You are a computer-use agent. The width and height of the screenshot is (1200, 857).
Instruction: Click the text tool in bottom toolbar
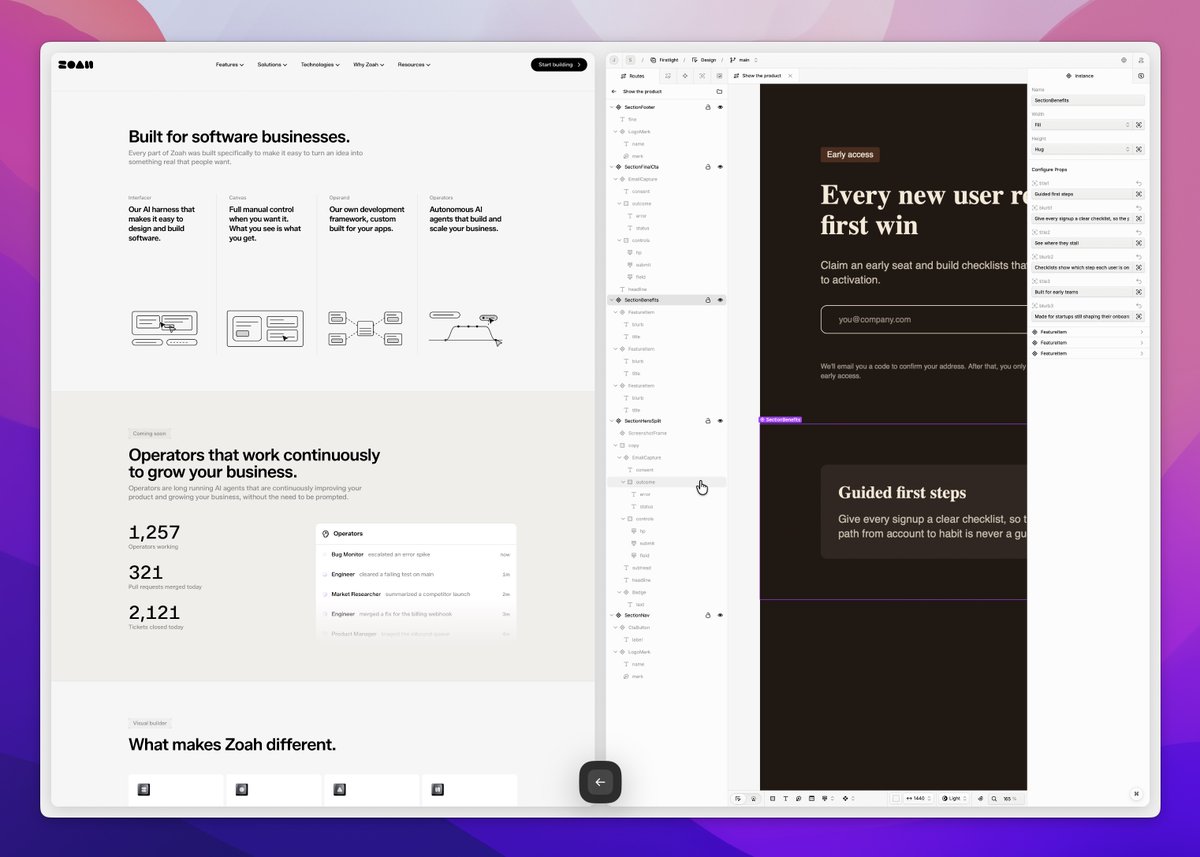pyautogui.click(x=785, y=798)
